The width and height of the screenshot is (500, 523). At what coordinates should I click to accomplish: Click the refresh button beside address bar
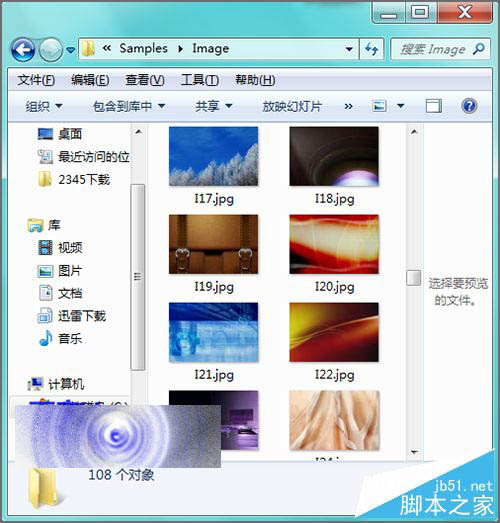371,49
